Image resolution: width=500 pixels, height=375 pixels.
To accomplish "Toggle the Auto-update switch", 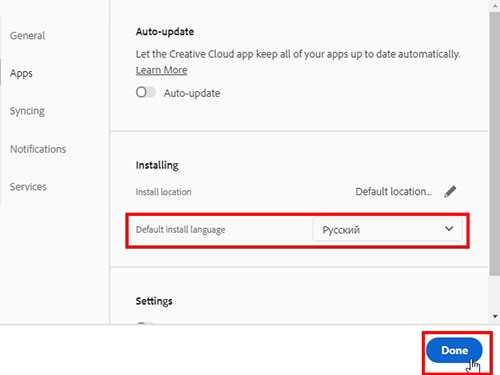I will pyautogui.click(x=146, y=92).
